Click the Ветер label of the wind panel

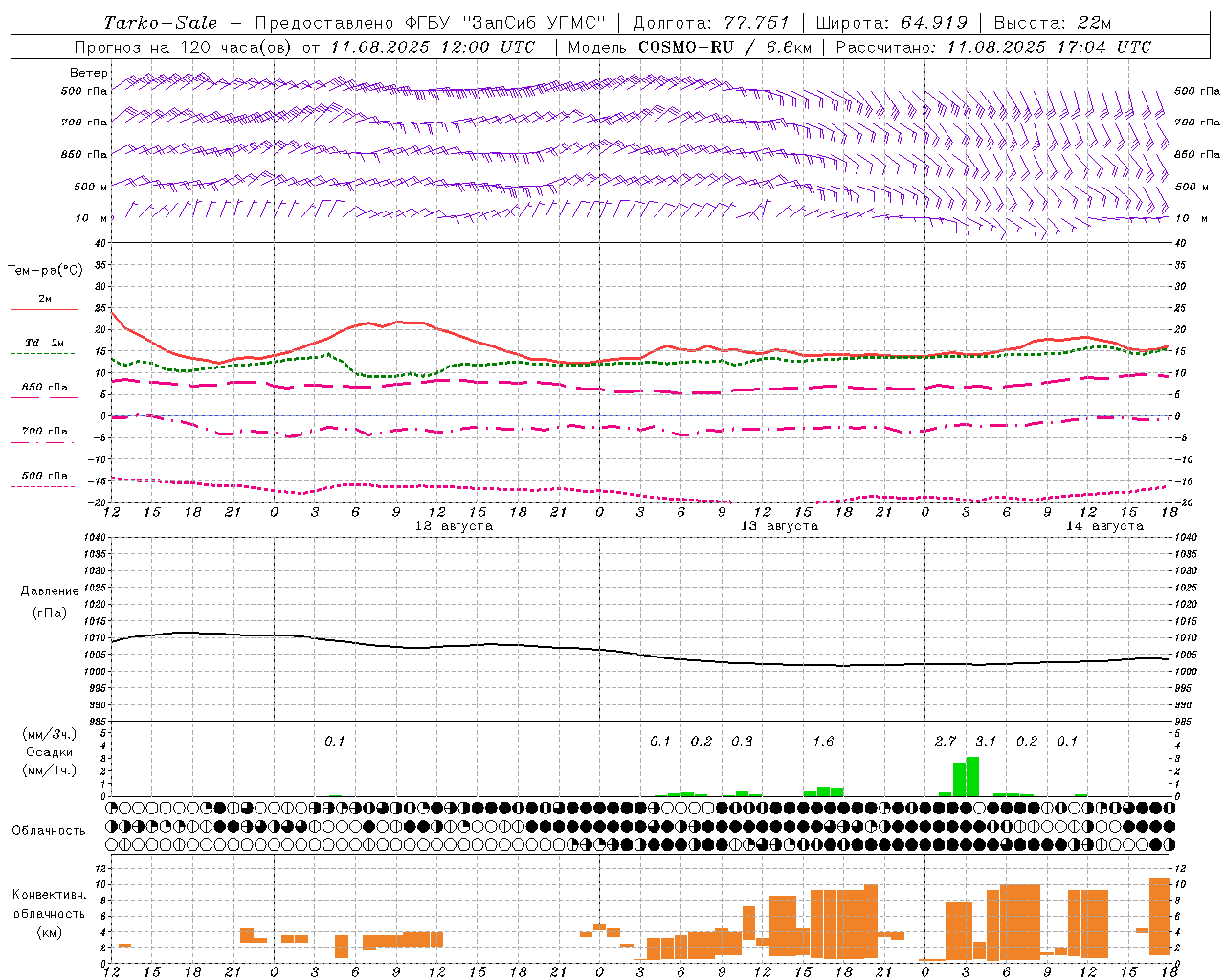[x=88, y=73]
